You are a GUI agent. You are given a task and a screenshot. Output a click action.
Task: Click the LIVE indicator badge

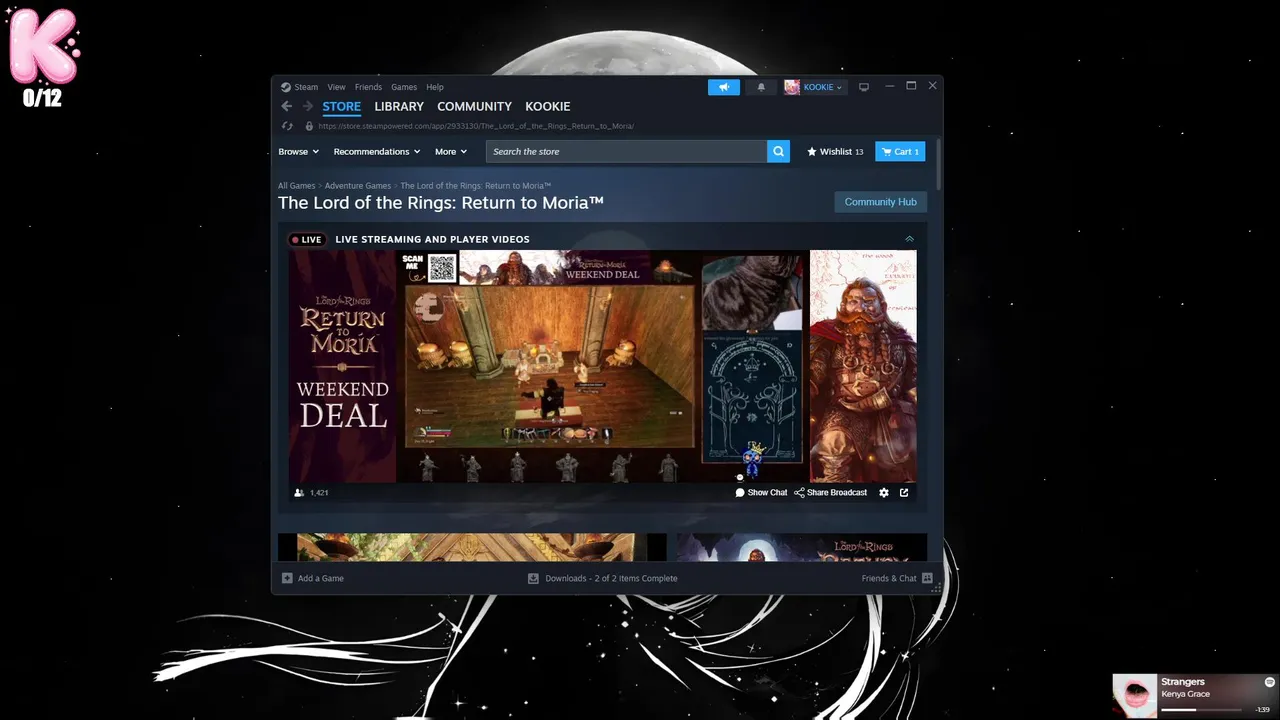coord(306,239)
